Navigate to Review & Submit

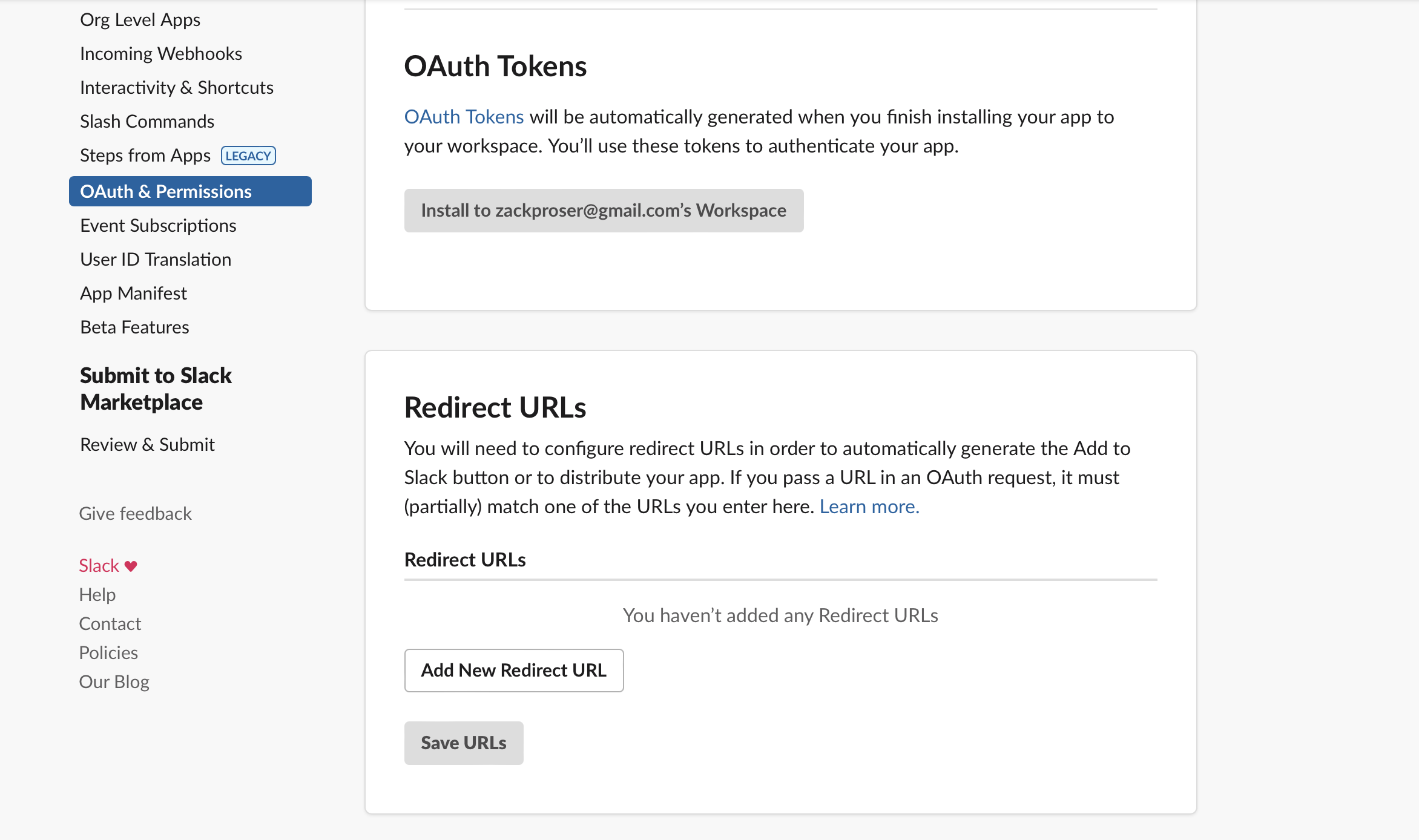click(147, 444)
